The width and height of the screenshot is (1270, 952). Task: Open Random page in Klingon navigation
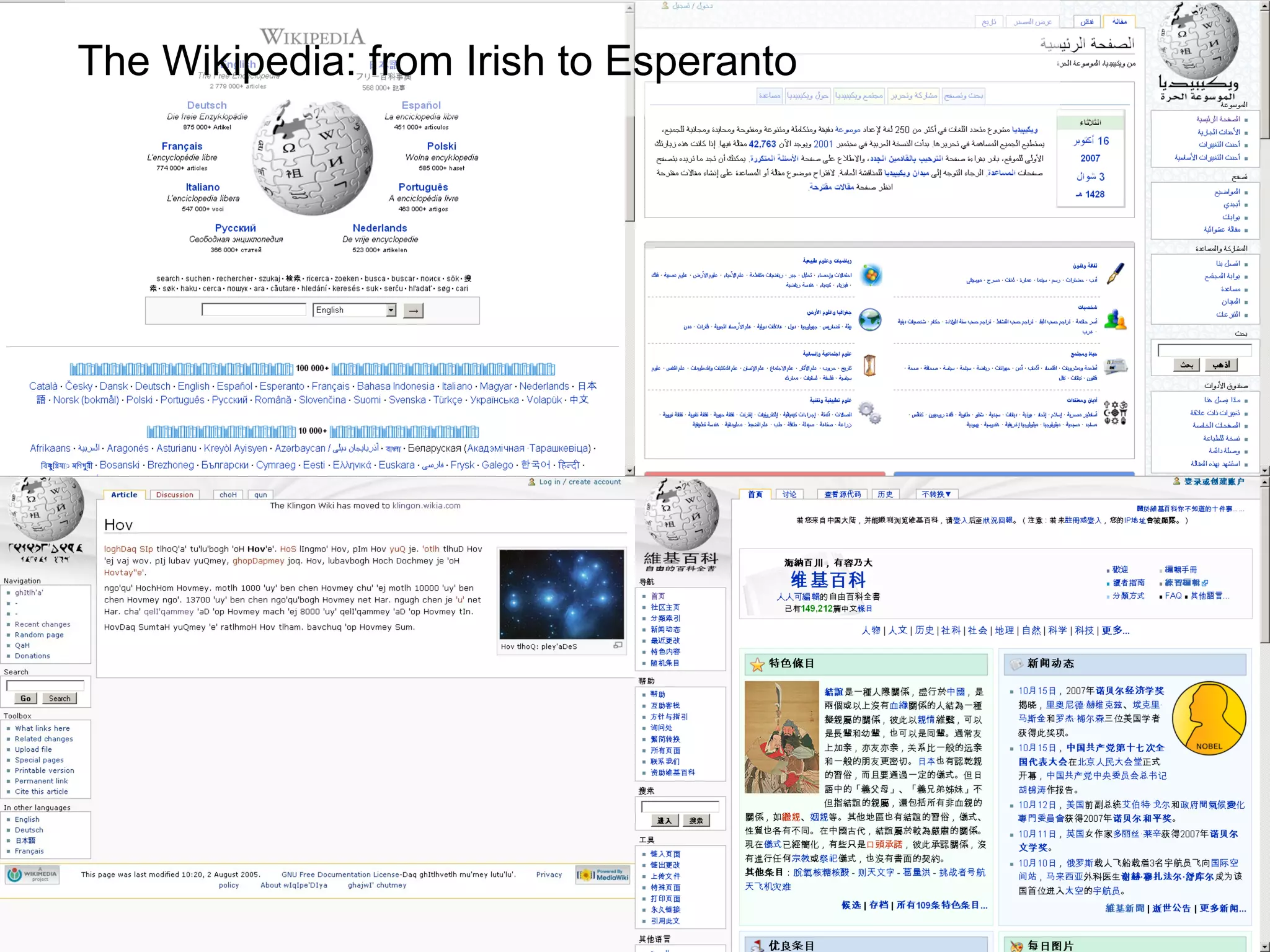point(39,635)
